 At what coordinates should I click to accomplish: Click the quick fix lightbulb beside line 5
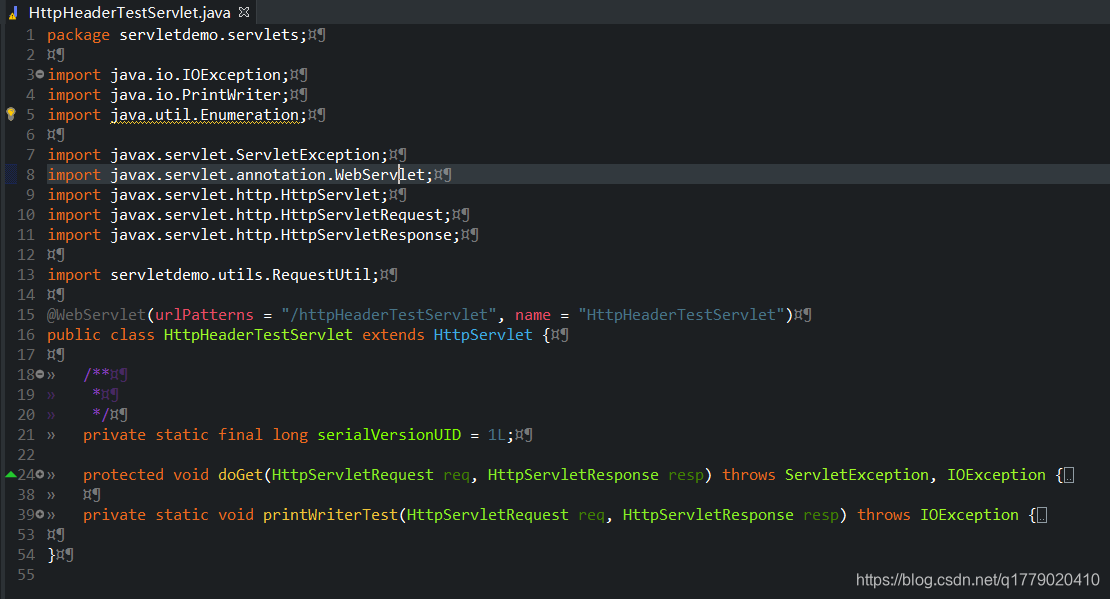pyautogui.click(x=10, y=114)
